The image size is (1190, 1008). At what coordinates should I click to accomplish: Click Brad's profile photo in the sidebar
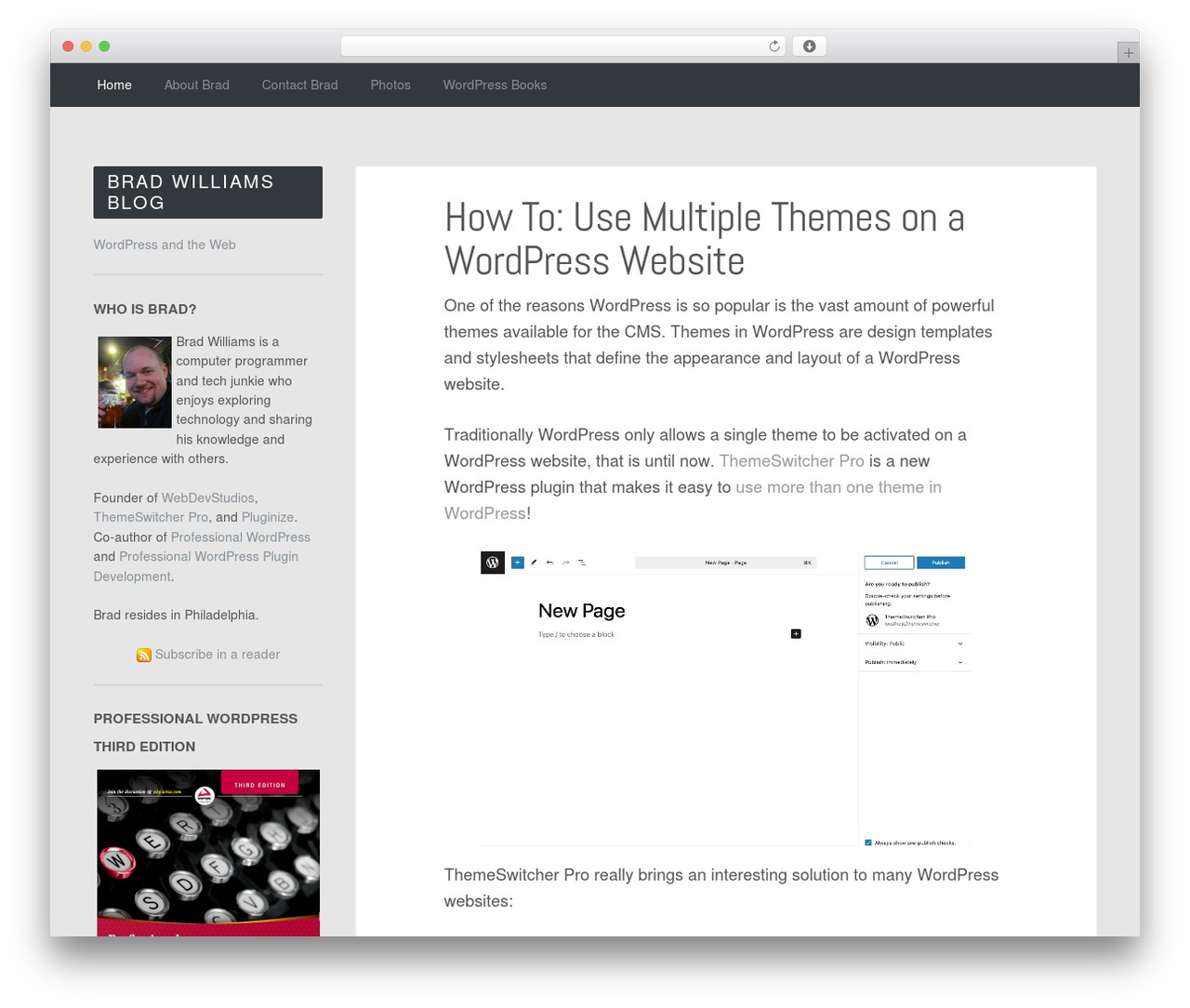[x=135, y=382]
